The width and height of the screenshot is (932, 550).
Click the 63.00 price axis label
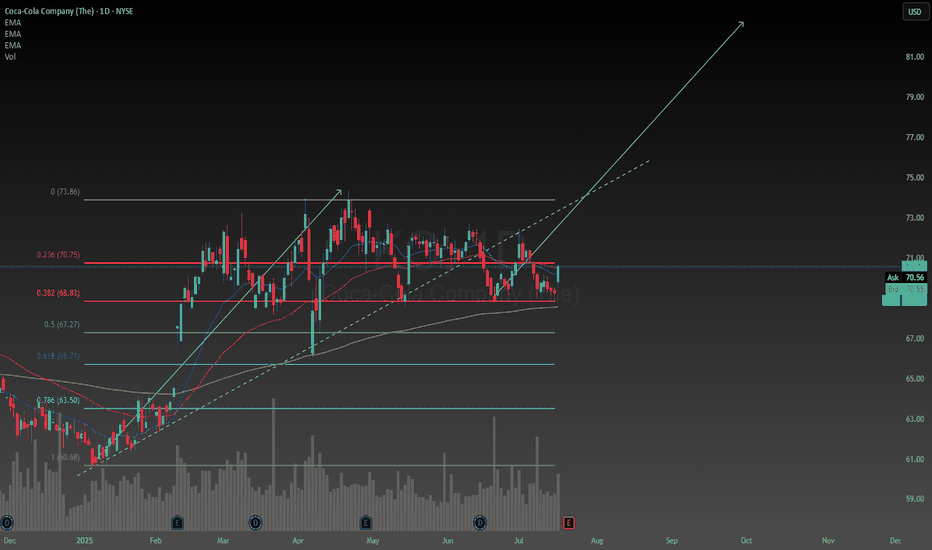(915, 419)
